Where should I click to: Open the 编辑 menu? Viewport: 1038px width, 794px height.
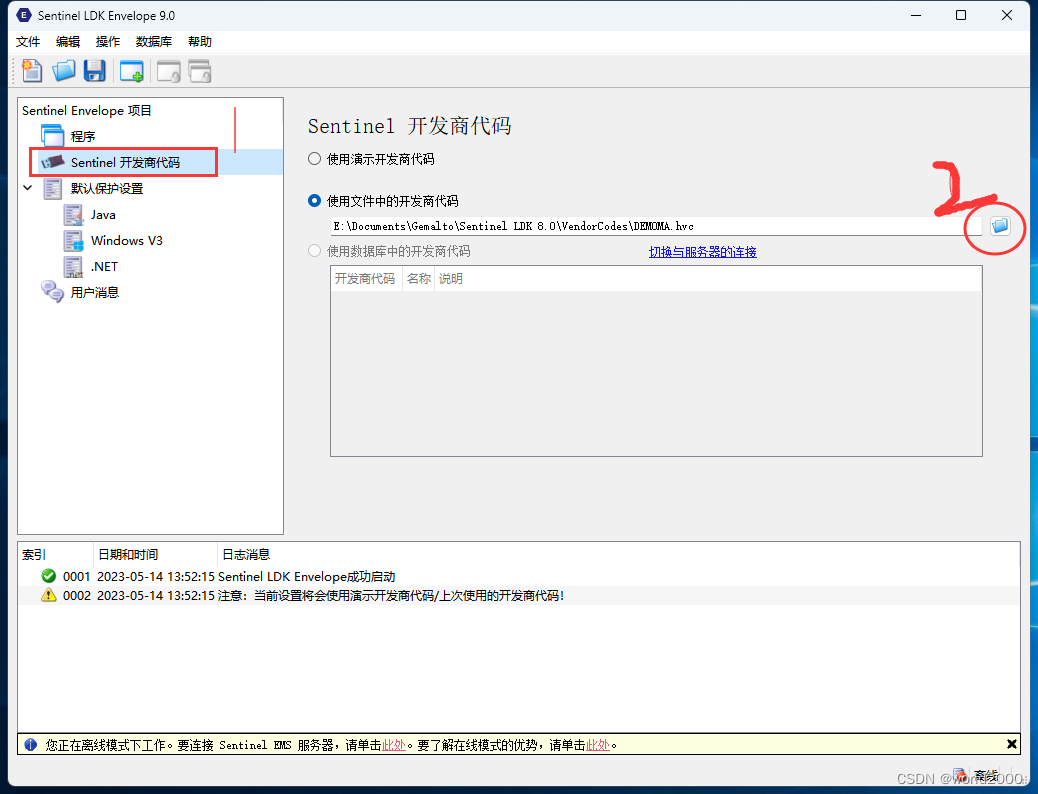(68, 42)
